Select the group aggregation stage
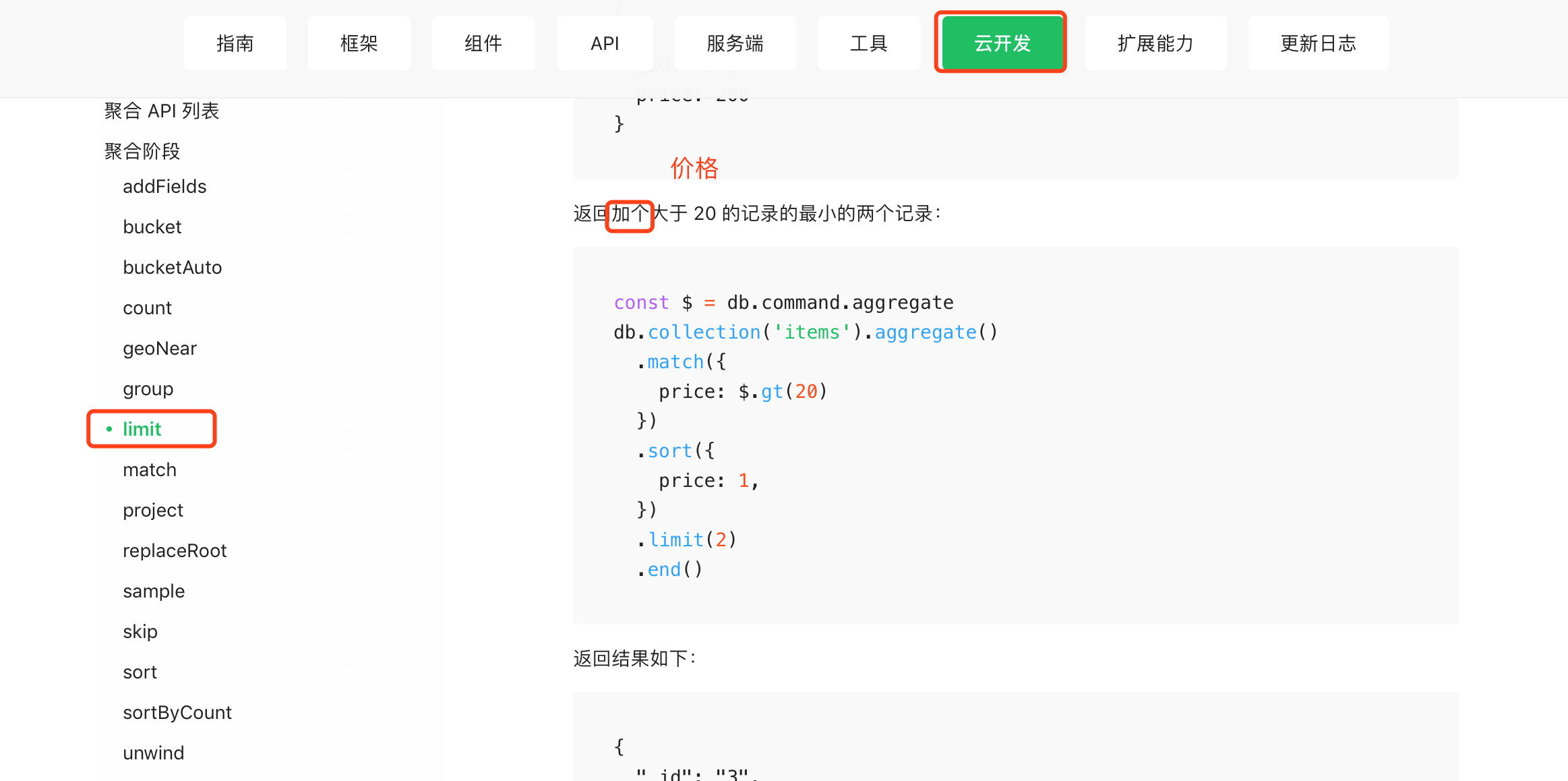The width and height of the screenshot is (1568, 781). pyautogui.click(x=148, y=388)
